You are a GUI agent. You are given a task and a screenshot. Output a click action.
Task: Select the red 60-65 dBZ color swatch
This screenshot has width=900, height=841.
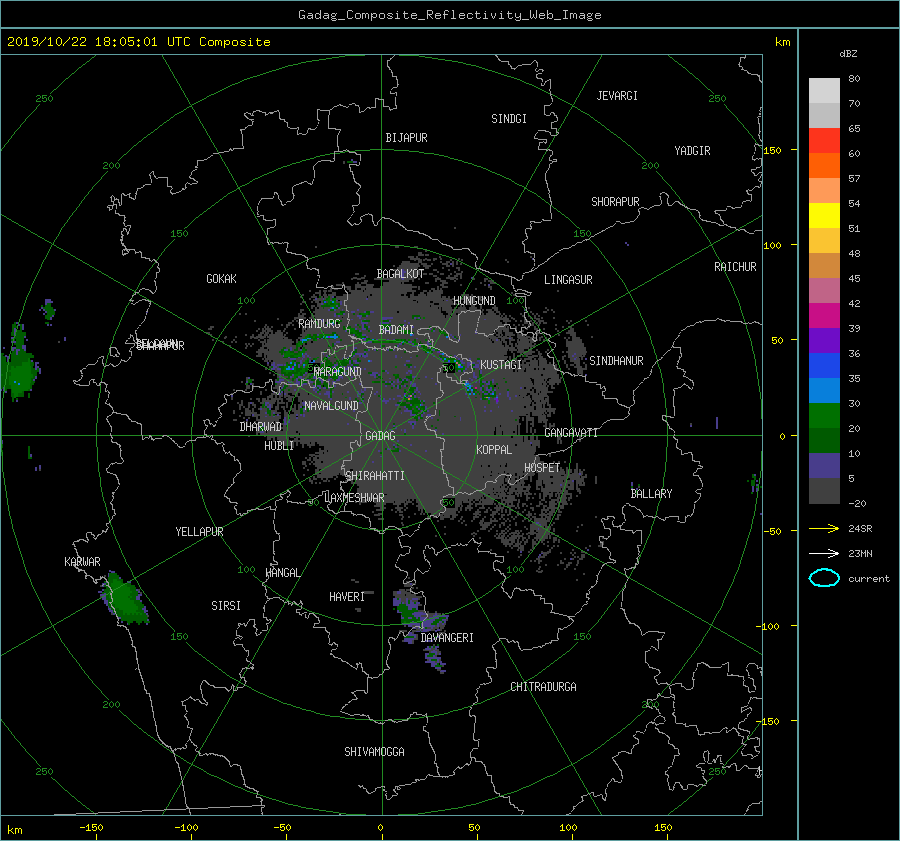tap(824, 141)
